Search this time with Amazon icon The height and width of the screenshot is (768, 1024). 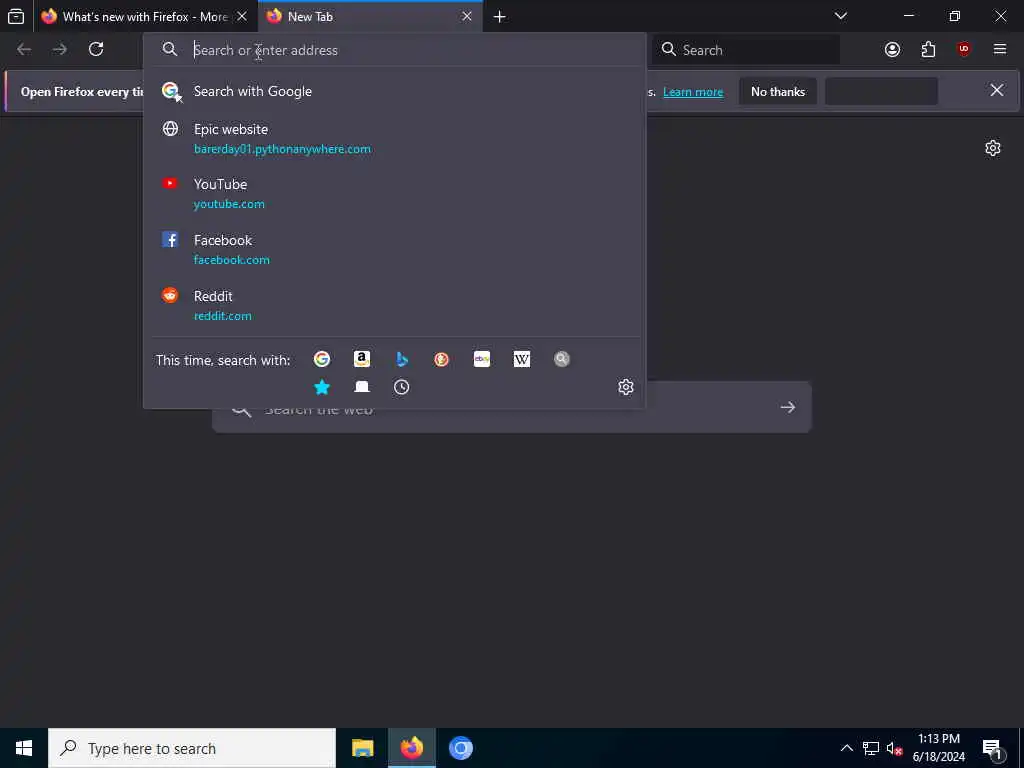coord(362,359)
